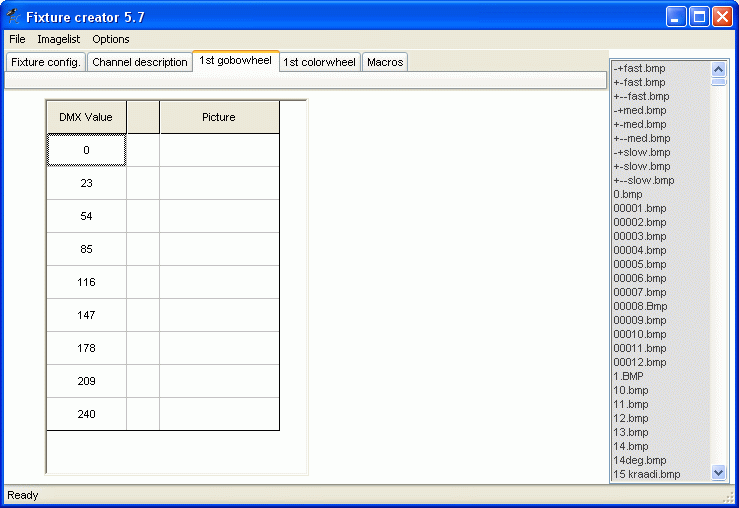Viewport: 739px width, 508px height.
Task: Open the Macros tab
Action: (x=385, y=62)
